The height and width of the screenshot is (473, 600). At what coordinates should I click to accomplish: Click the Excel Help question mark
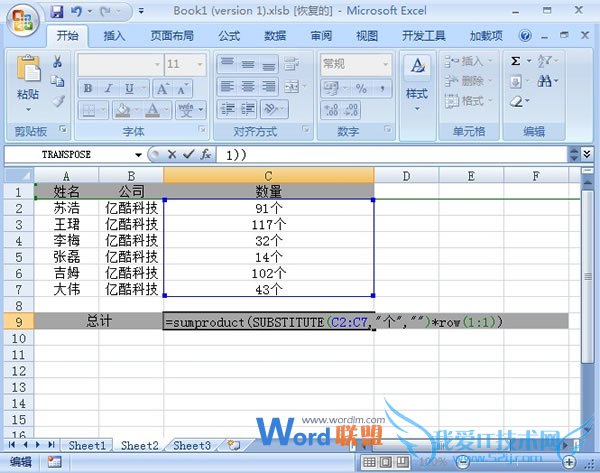tap(525, 36)
